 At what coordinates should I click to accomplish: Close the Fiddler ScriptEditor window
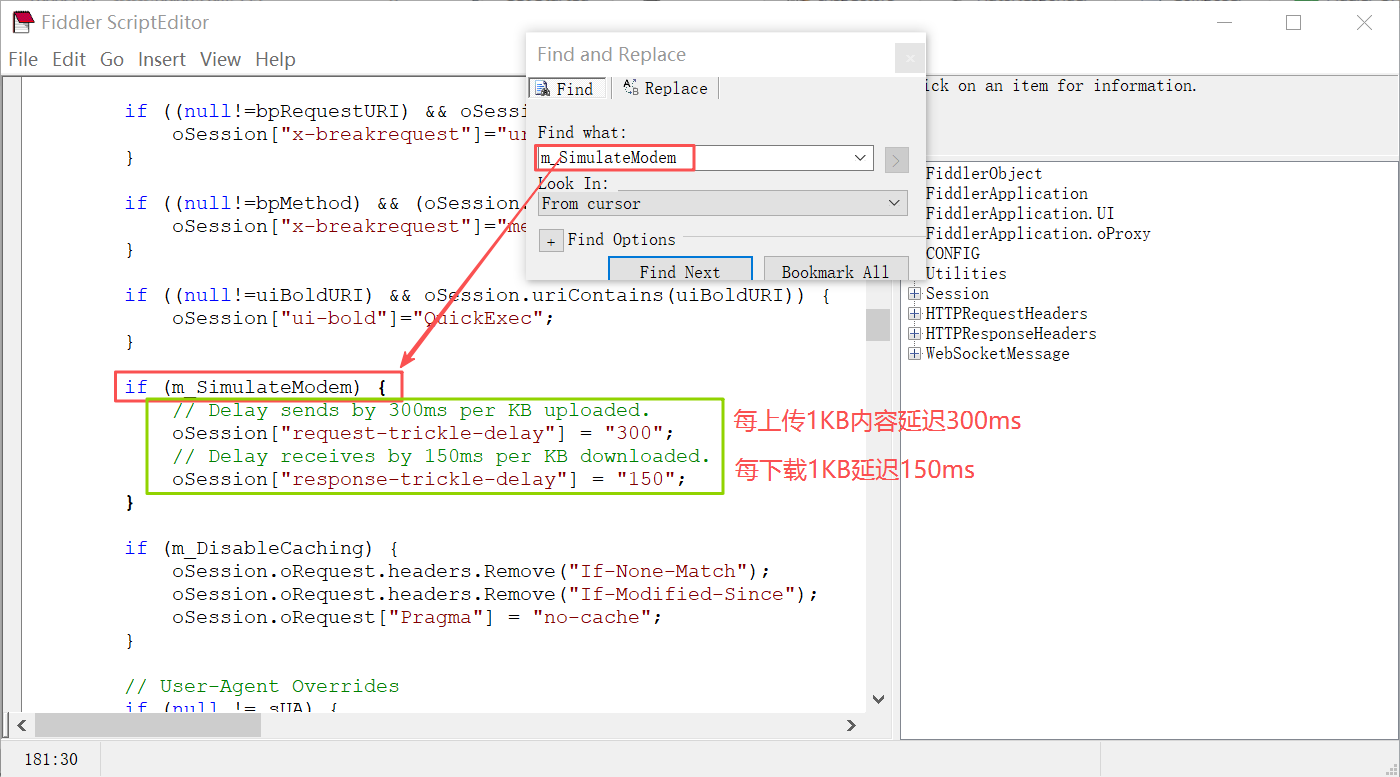(x=1364, y=22)
